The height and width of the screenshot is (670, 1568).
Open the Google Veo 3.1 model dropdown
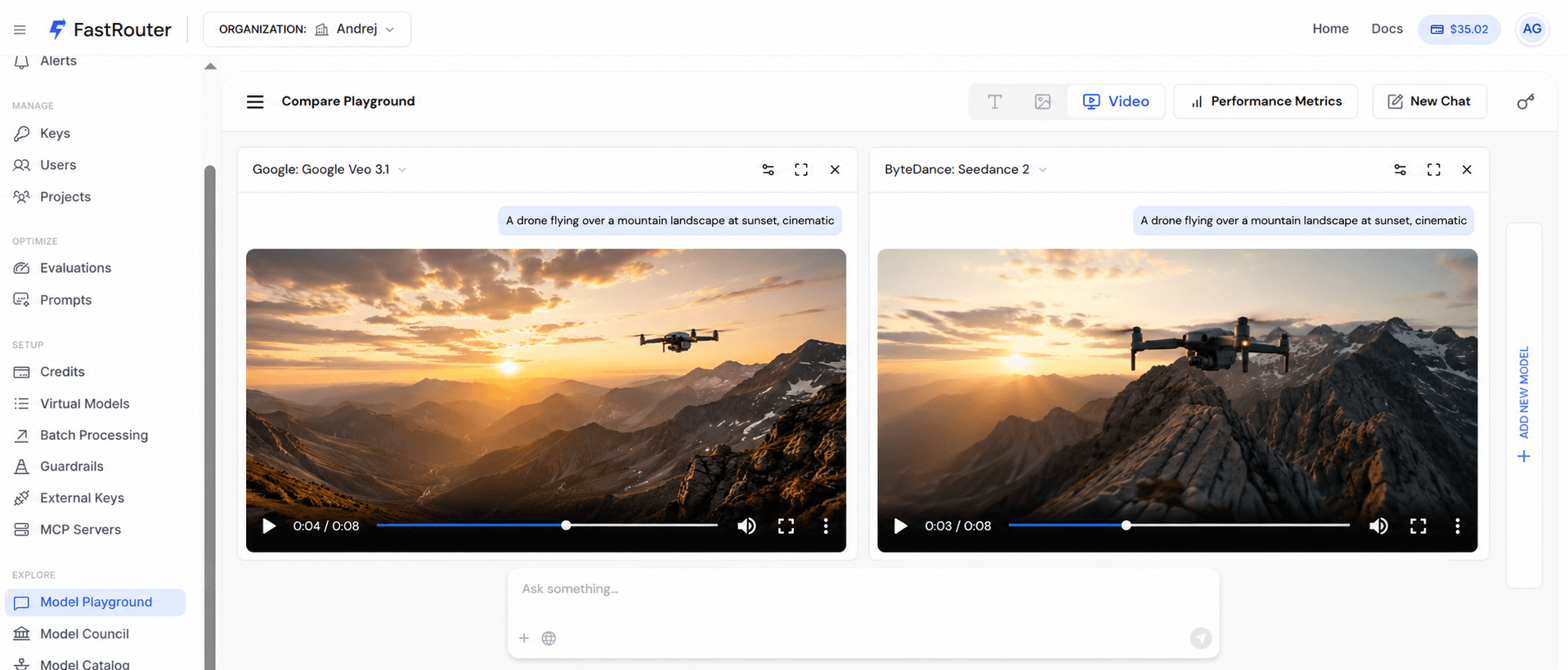pyautogui.click(x=329, y=169)
